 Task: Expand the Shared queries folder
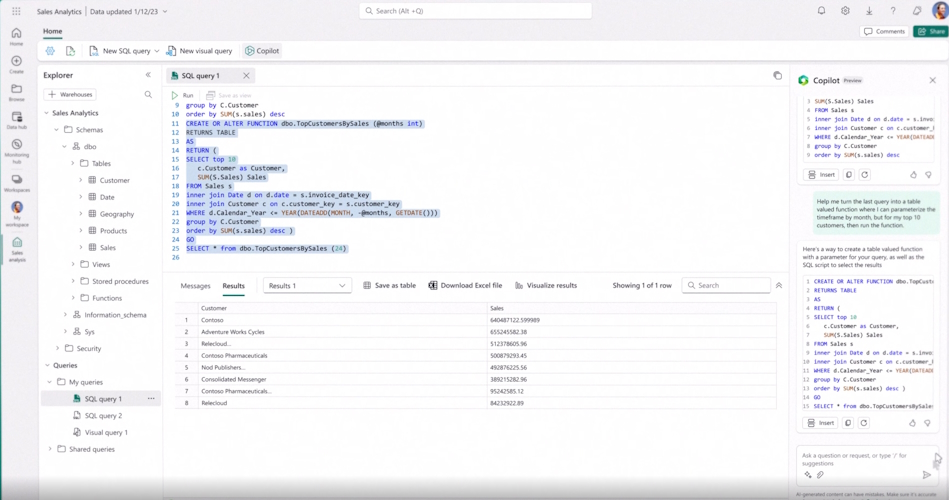point(51,449)
